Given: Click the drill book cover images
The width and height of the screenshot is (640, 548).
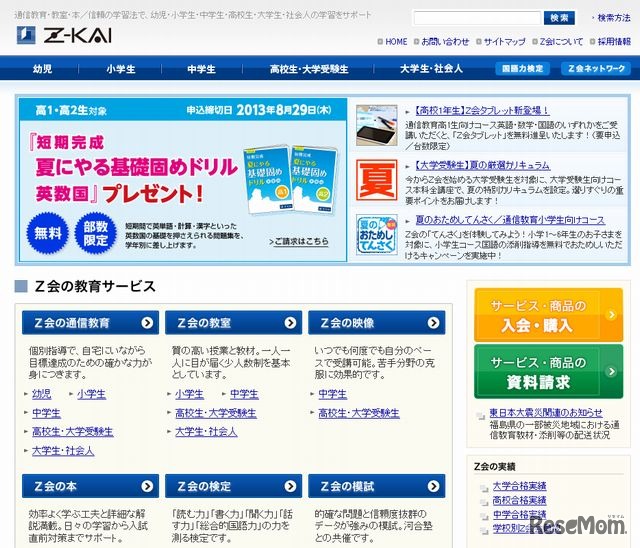Looking at the screenshot, I should click(x=291, y=179).
